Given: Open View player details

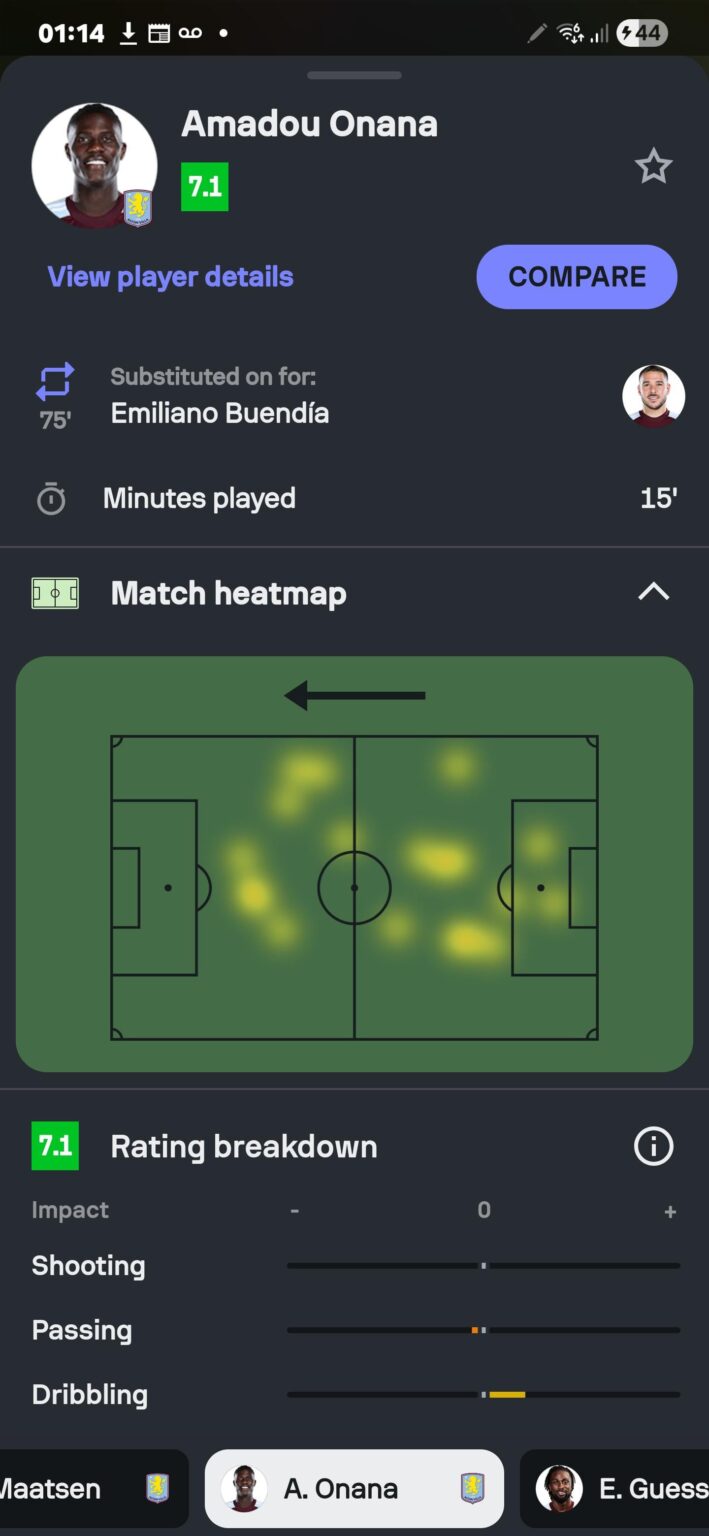Looking at the screenshot, I should pos(170,277).
